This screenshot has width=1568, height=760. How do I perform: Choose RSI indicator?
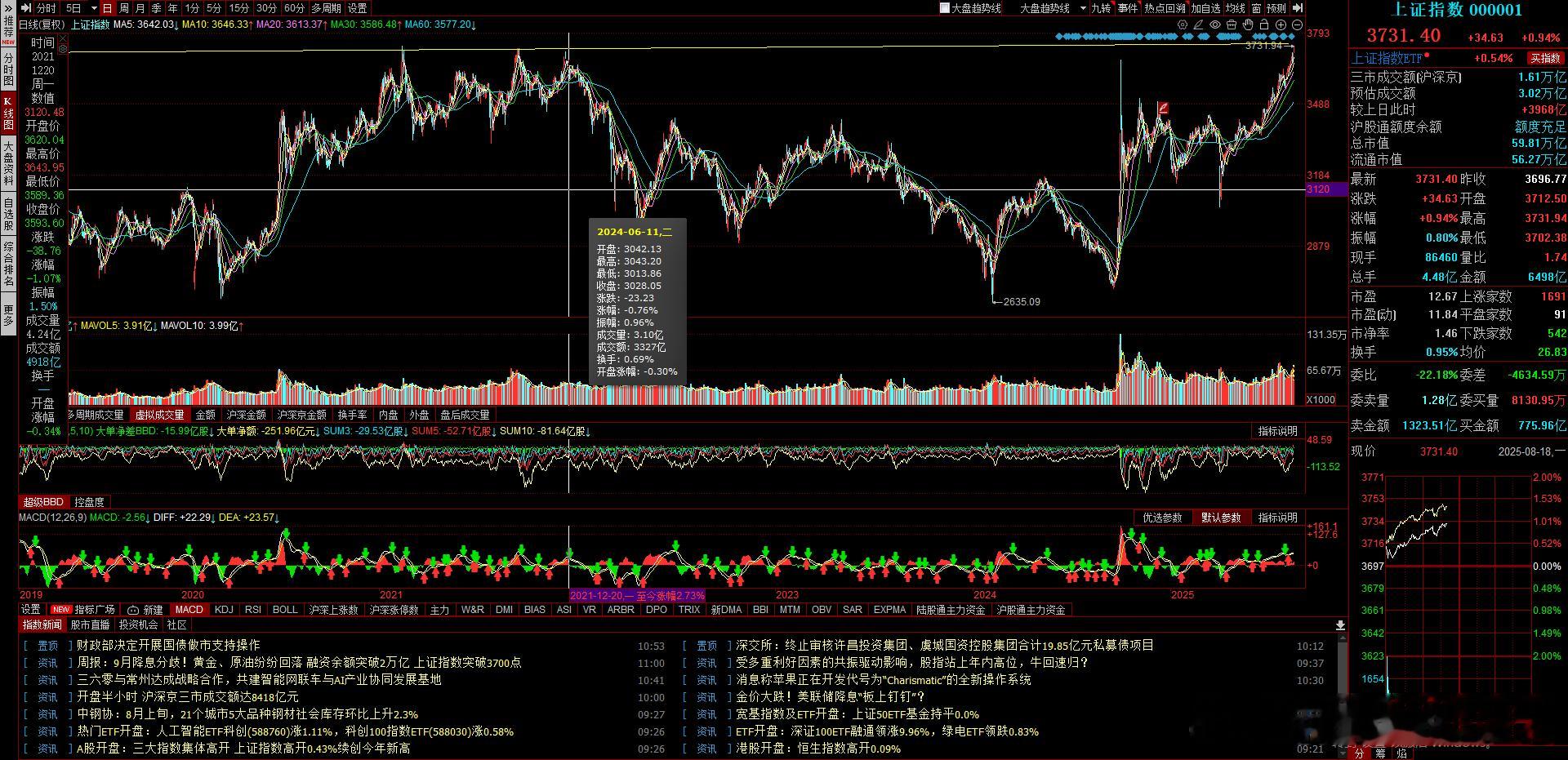[x=253, y=610]
